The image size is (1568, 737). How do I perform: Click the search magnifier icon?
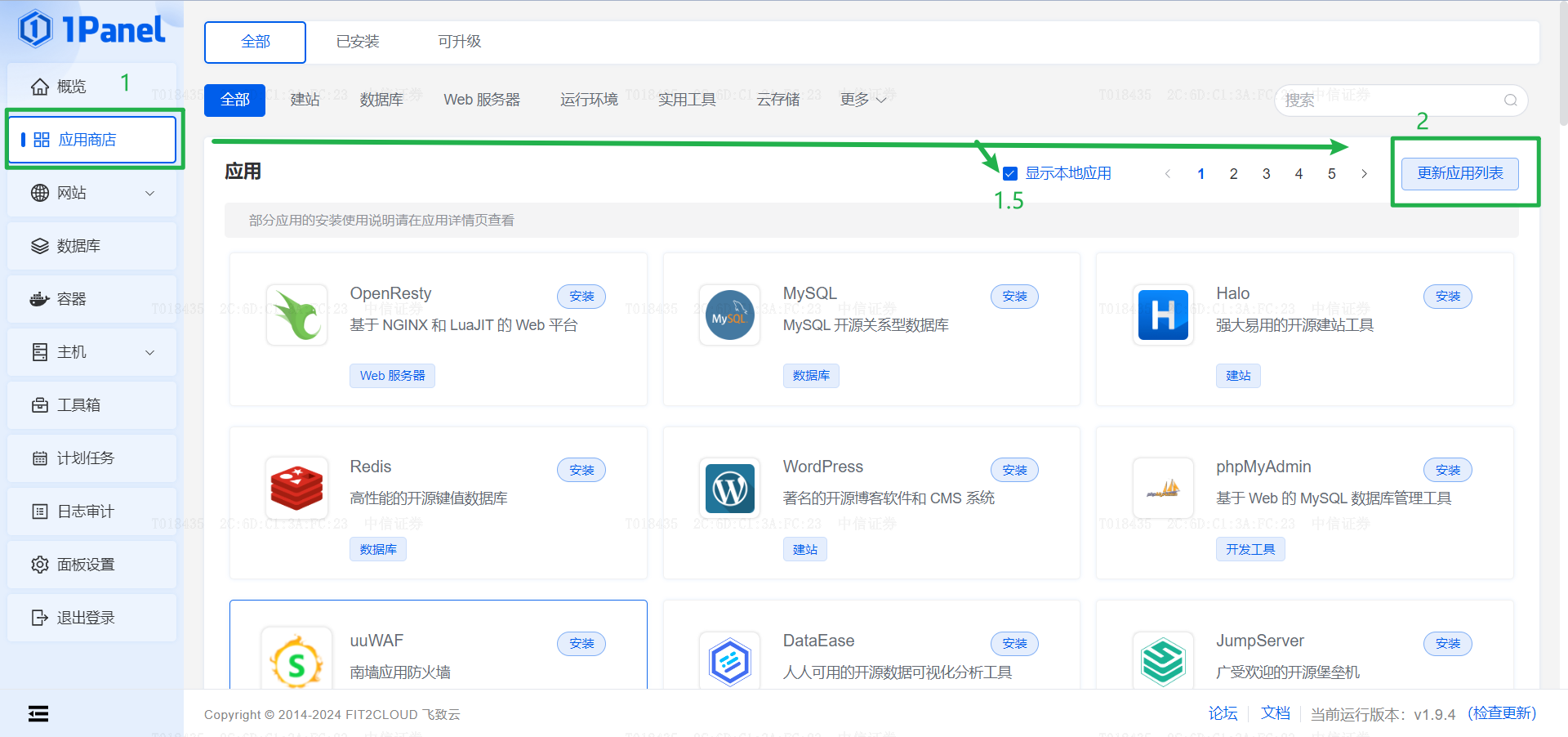click(1511, 100)
